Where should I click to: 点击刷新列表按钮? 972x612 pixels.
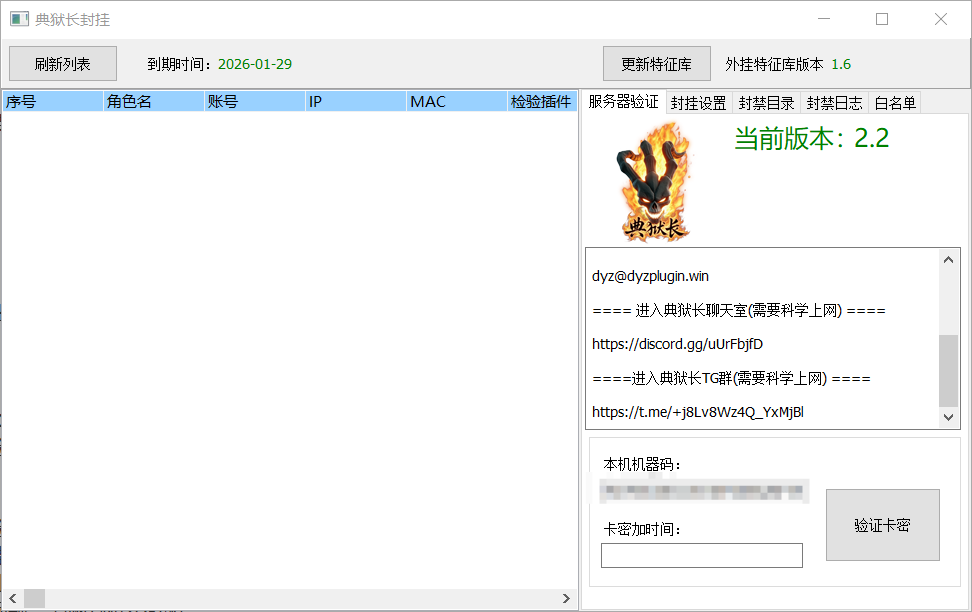(x=62, y=63)
